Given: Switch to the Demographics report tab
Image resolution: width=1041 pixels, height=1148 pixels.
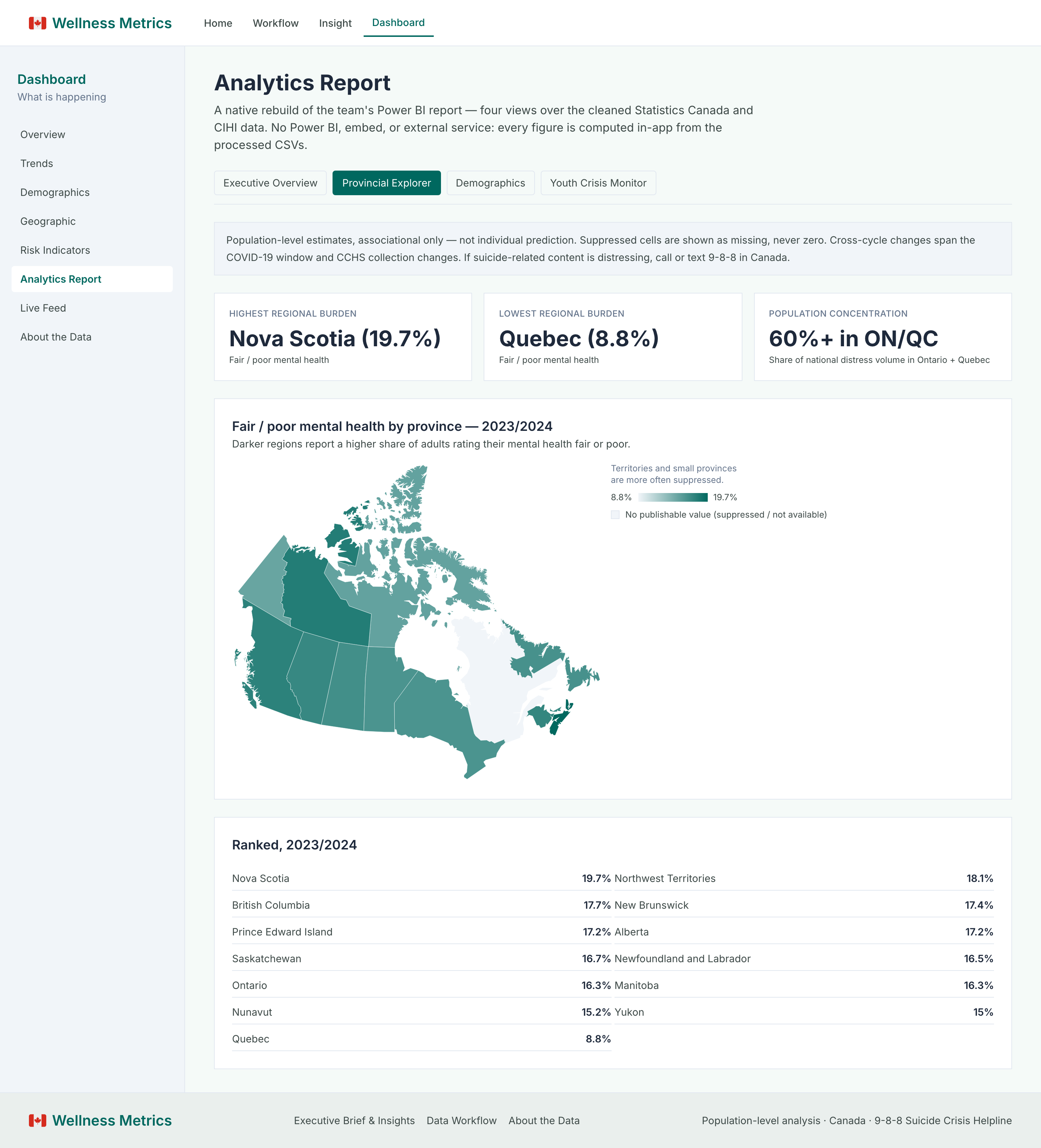Looking at the screenshot, I should click(490, 183).
